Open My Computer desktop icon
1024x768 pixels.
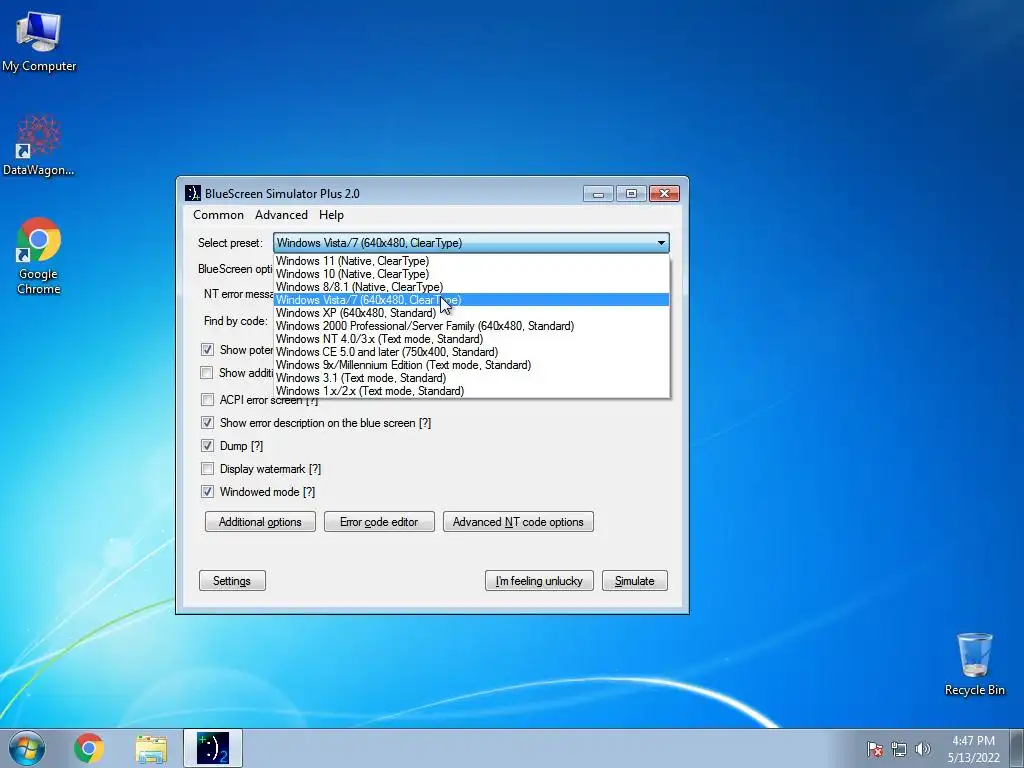coord(39,41)
